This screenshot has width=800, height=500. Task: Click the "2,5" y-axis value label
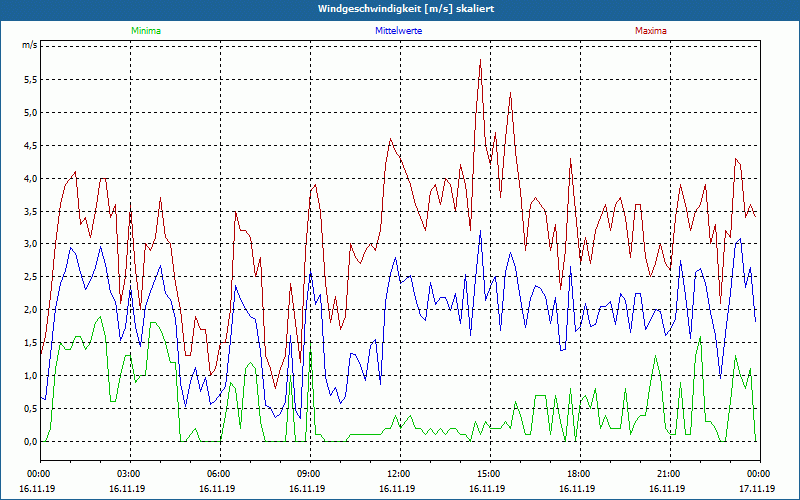pyautogui.click(x=29, y=277)
